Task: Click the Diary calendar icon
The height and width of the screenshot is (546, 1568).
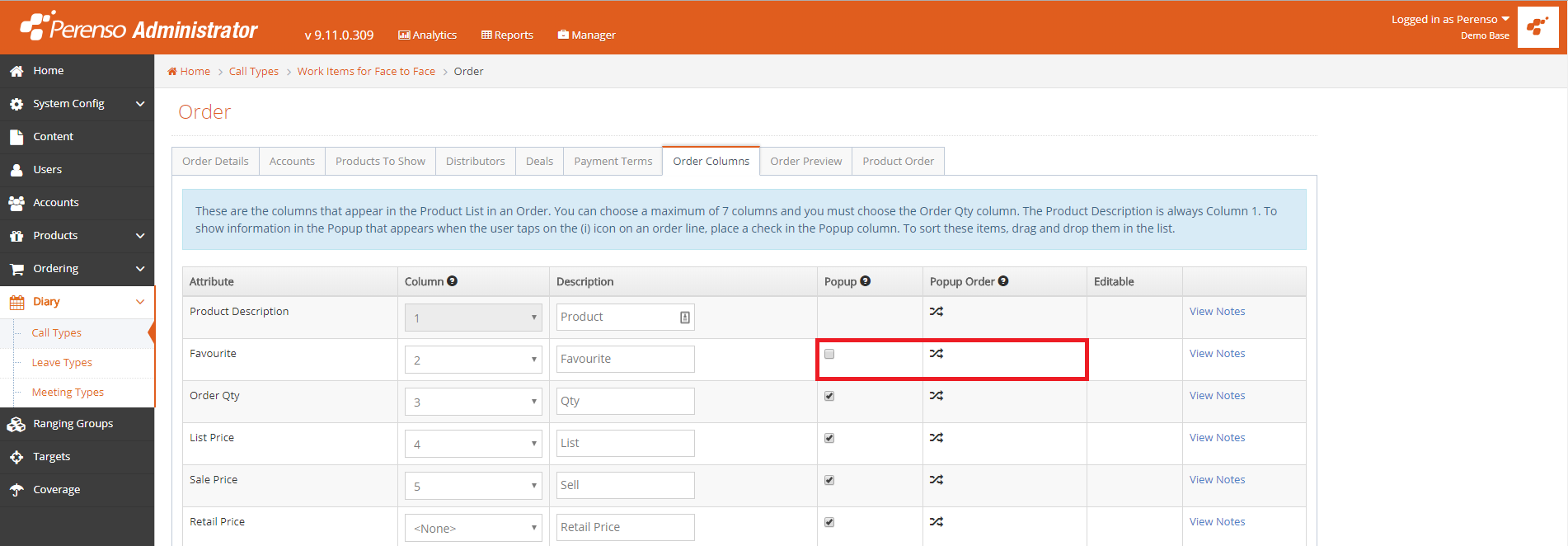Action: [16, 302]
